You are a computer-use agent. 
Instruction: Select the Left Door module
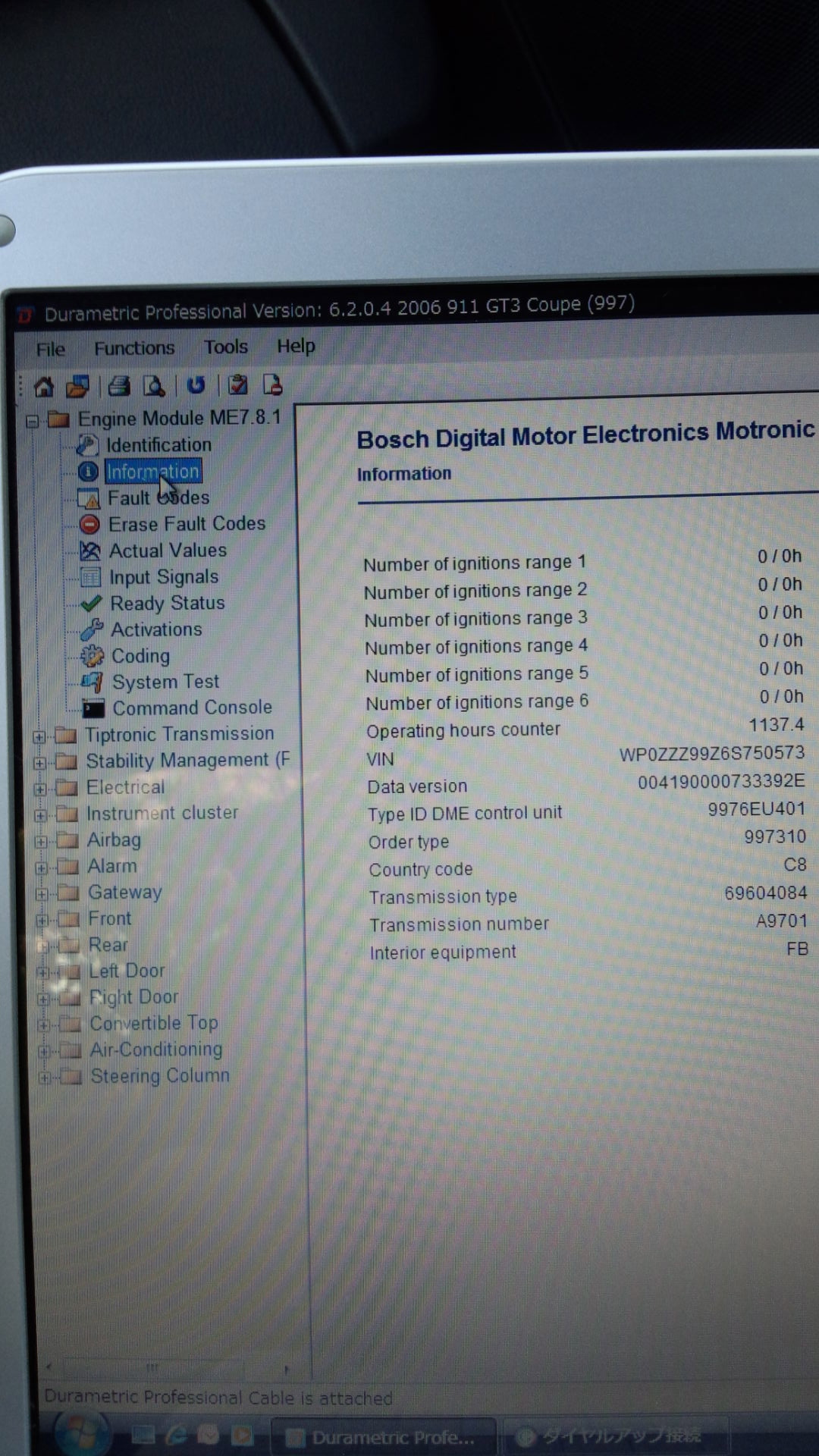[x=127, y=971]
